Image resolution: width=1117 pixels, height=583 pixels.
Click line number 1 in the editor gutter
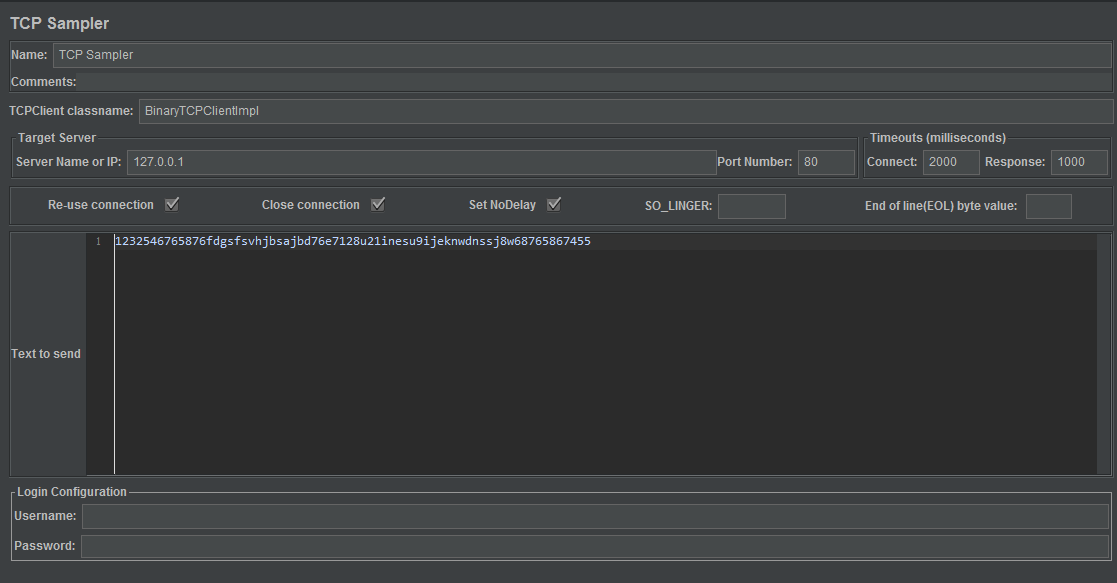point(97,241)
